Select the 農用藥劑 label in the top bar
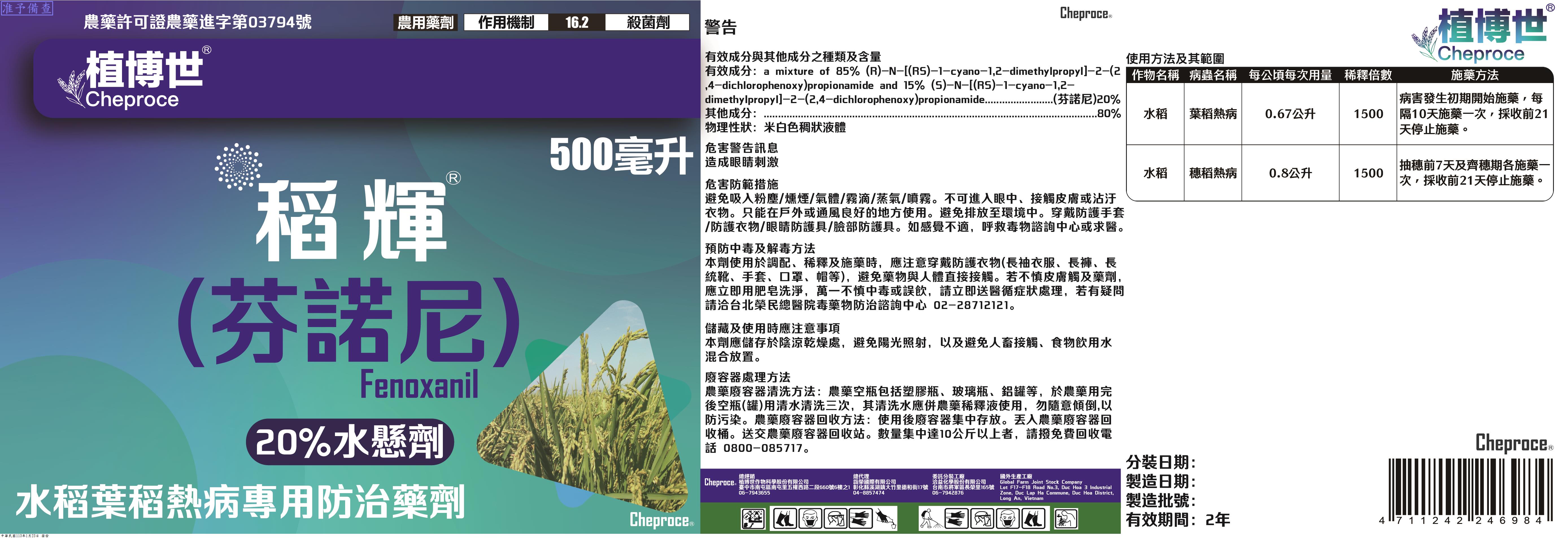The width and height of the screenshot is (1568, 540). (426, 23)
